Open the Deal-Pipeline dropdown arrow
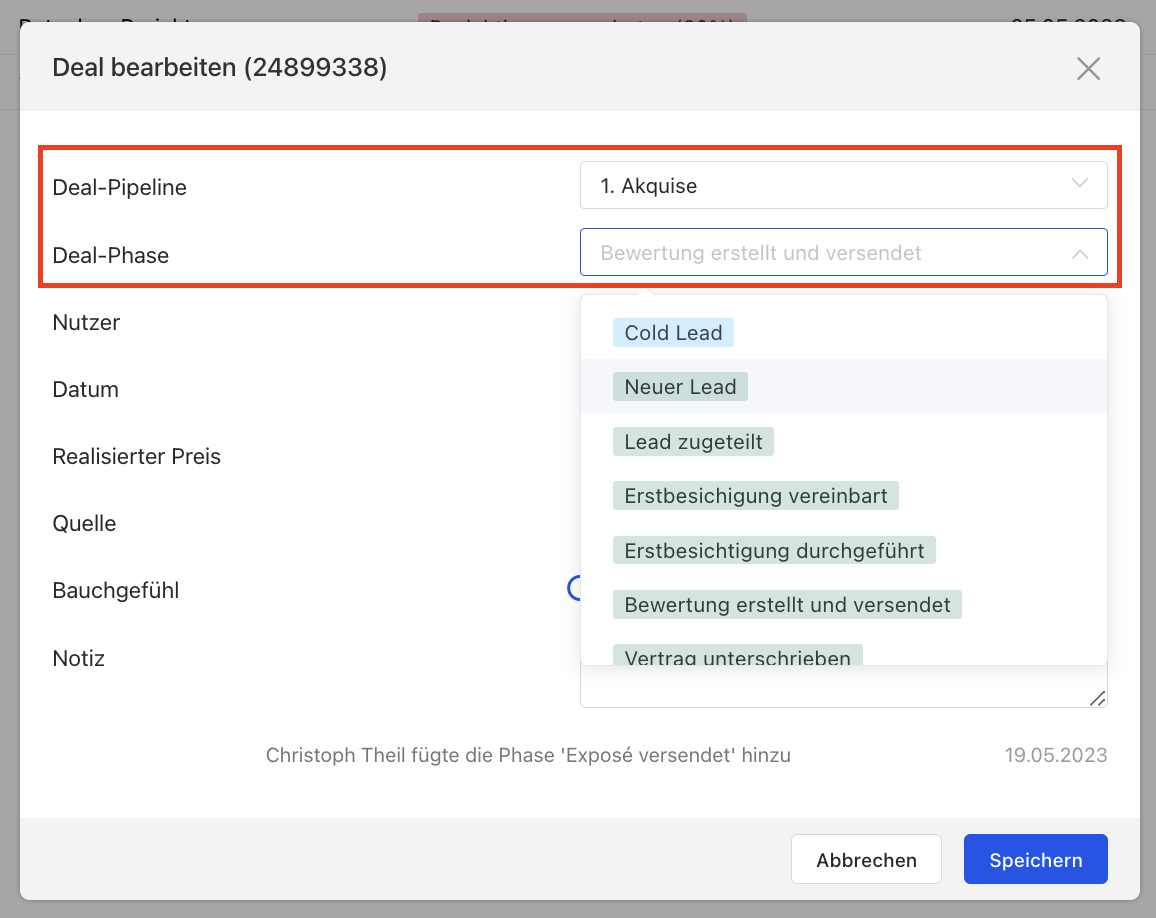 [x=1079, y=184]
